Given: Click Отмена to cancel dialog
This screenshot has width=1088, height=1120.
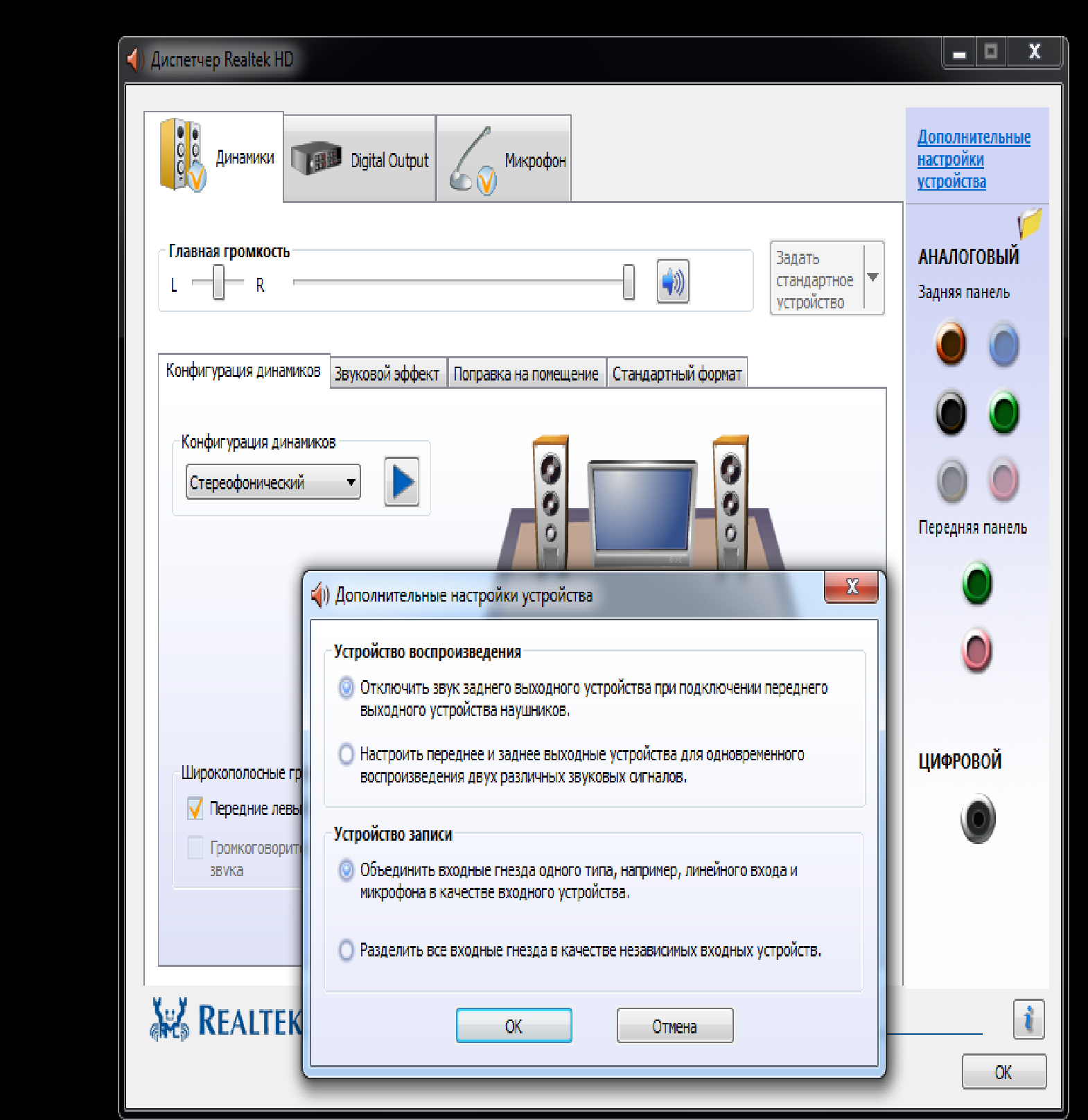Looking at the screenshot, I should (675, 1026).
